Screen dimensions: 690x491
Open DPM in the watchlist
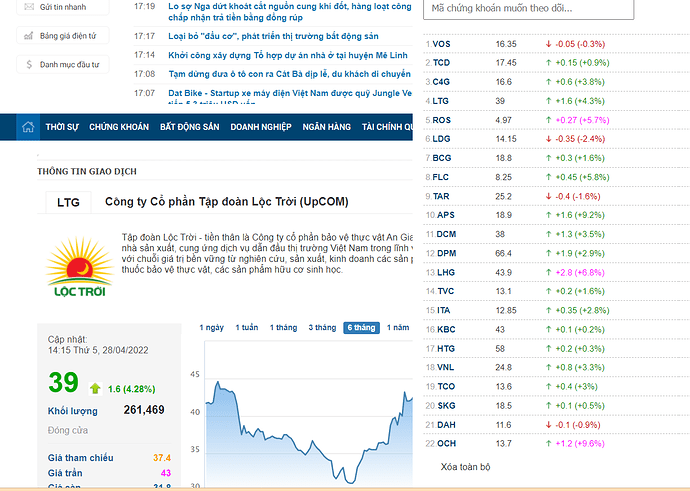tap(447, 253)
